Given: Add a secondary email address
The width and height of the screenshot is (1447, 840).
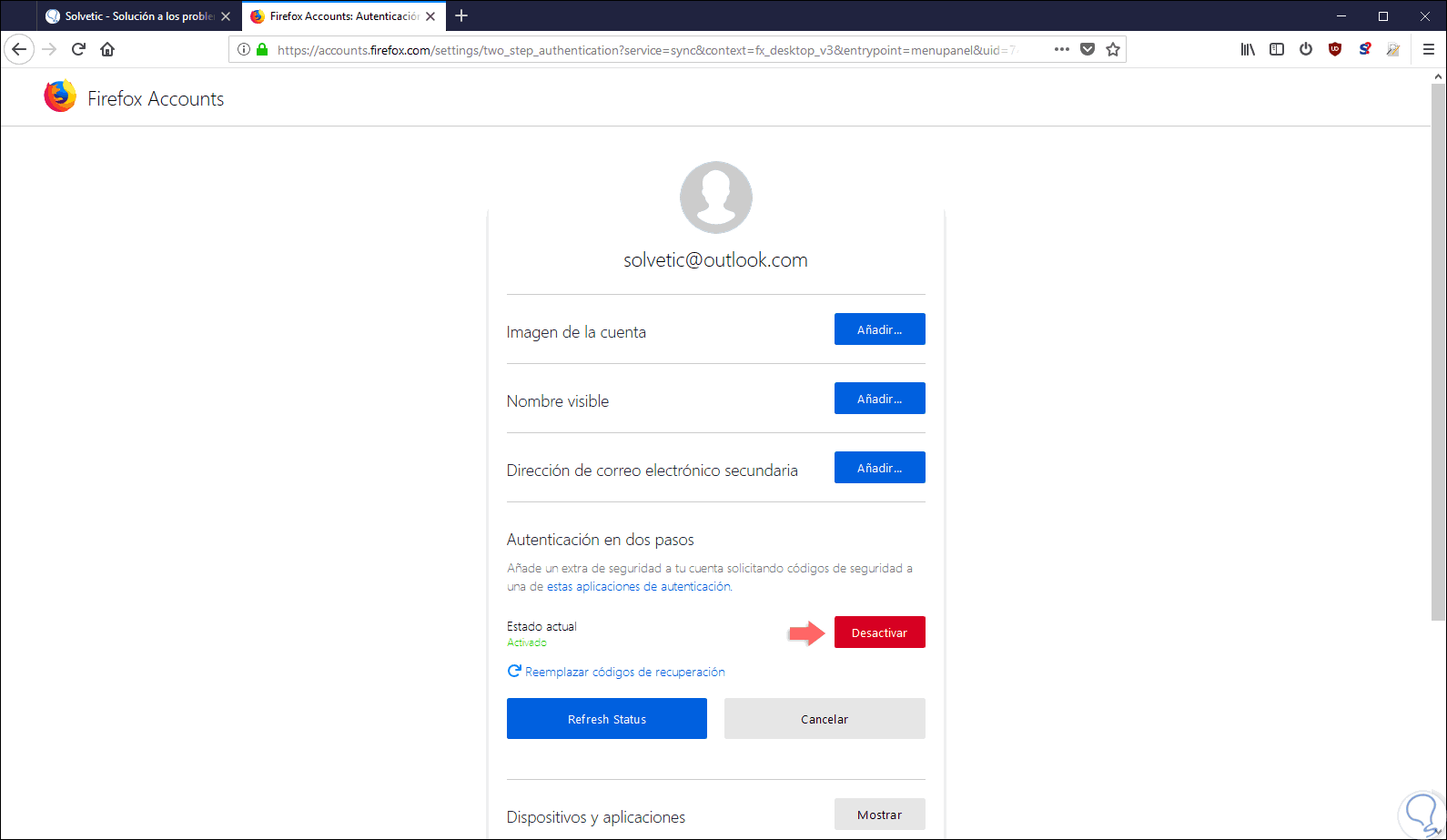Looking at the screenshot, I should [x=880, y=468].
